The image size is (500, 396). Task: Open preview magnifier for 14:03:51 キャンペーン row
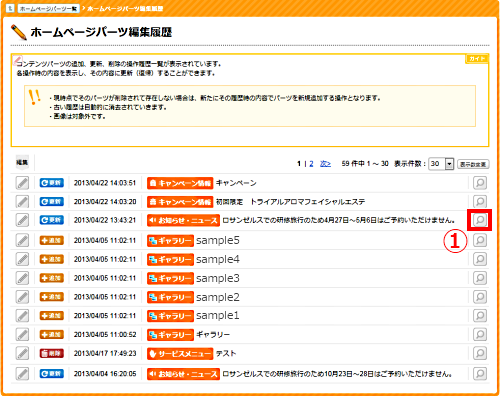tap(480, 183)
